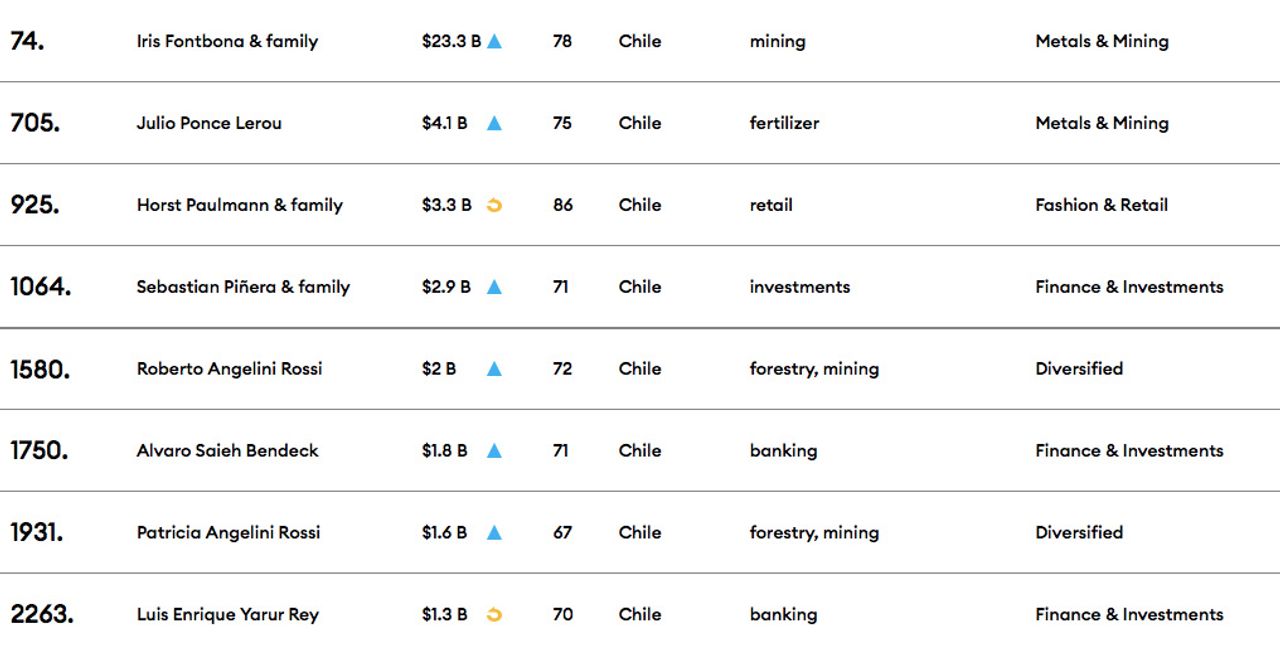Click blue up arrow beside $23.3 B
Screen dimensions: 1280x654
click(x=494, y=42)
